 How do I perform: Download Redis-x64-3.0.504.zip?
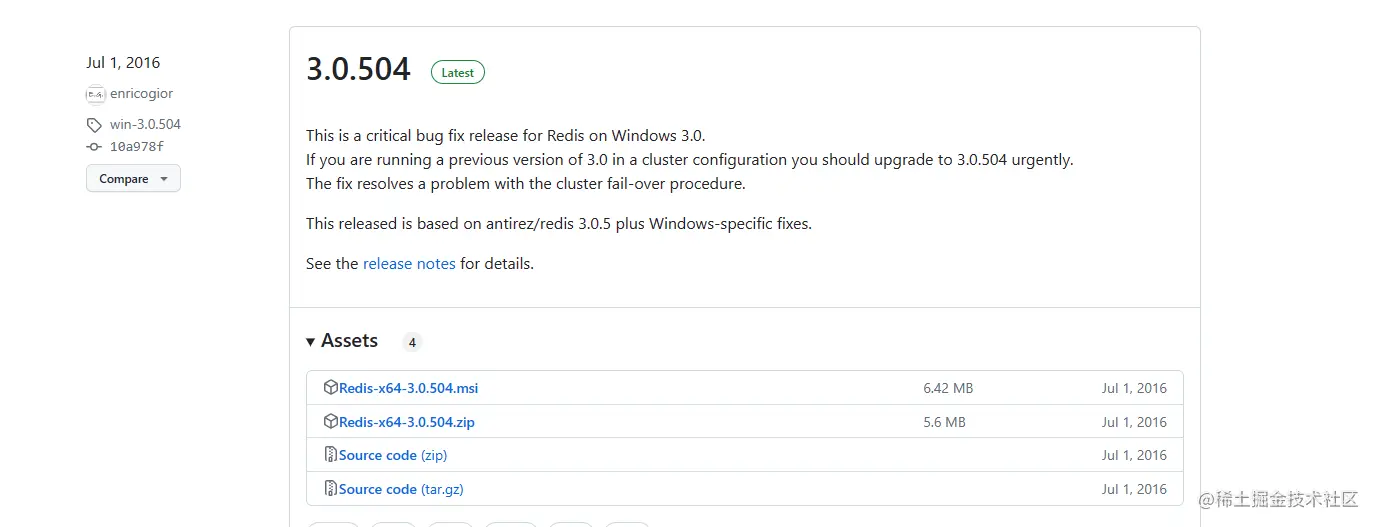(x=407, y=422)
